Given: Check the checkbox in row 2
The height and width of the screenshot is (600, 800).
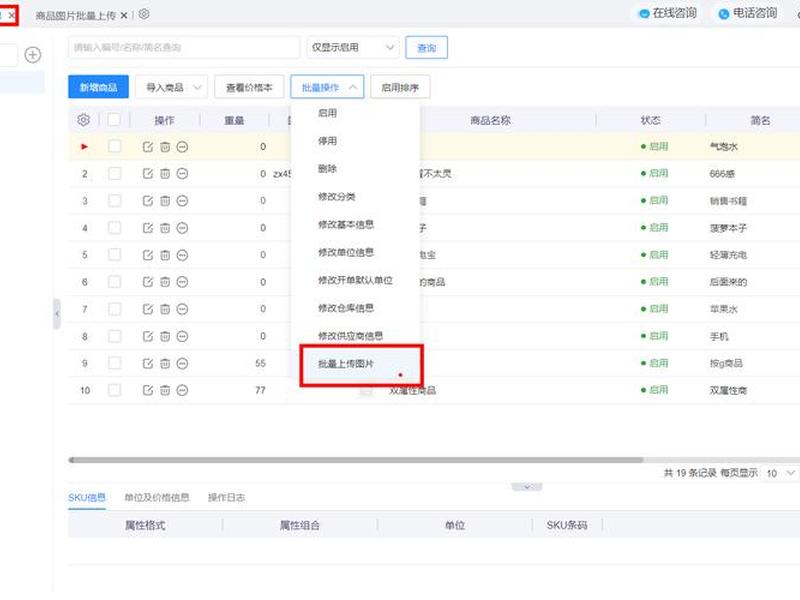Looking at the screenshot, I should coord(114,173).
